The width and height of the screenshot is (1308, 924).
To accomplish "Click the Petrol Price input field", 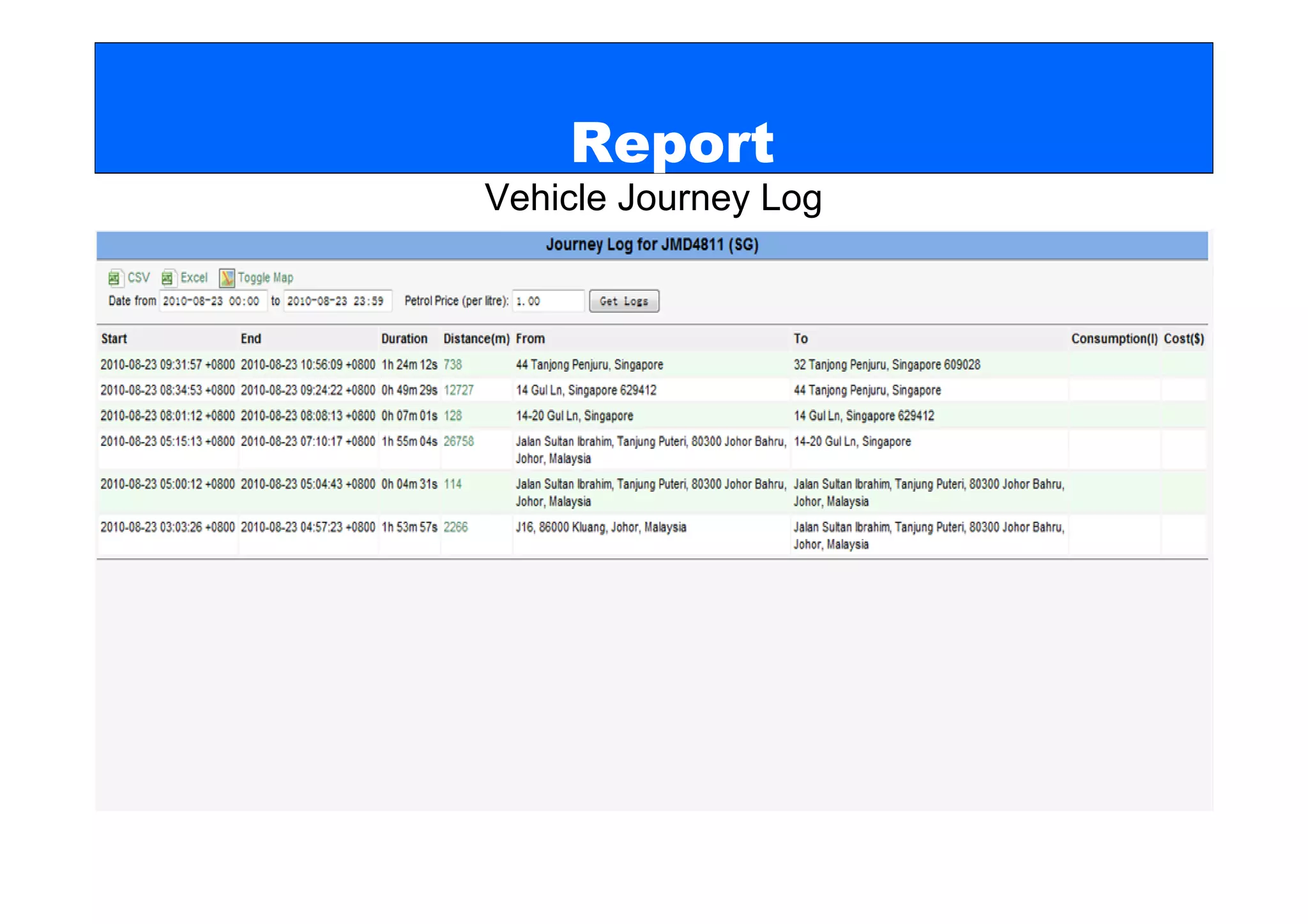I will click(x=549, y=301).
